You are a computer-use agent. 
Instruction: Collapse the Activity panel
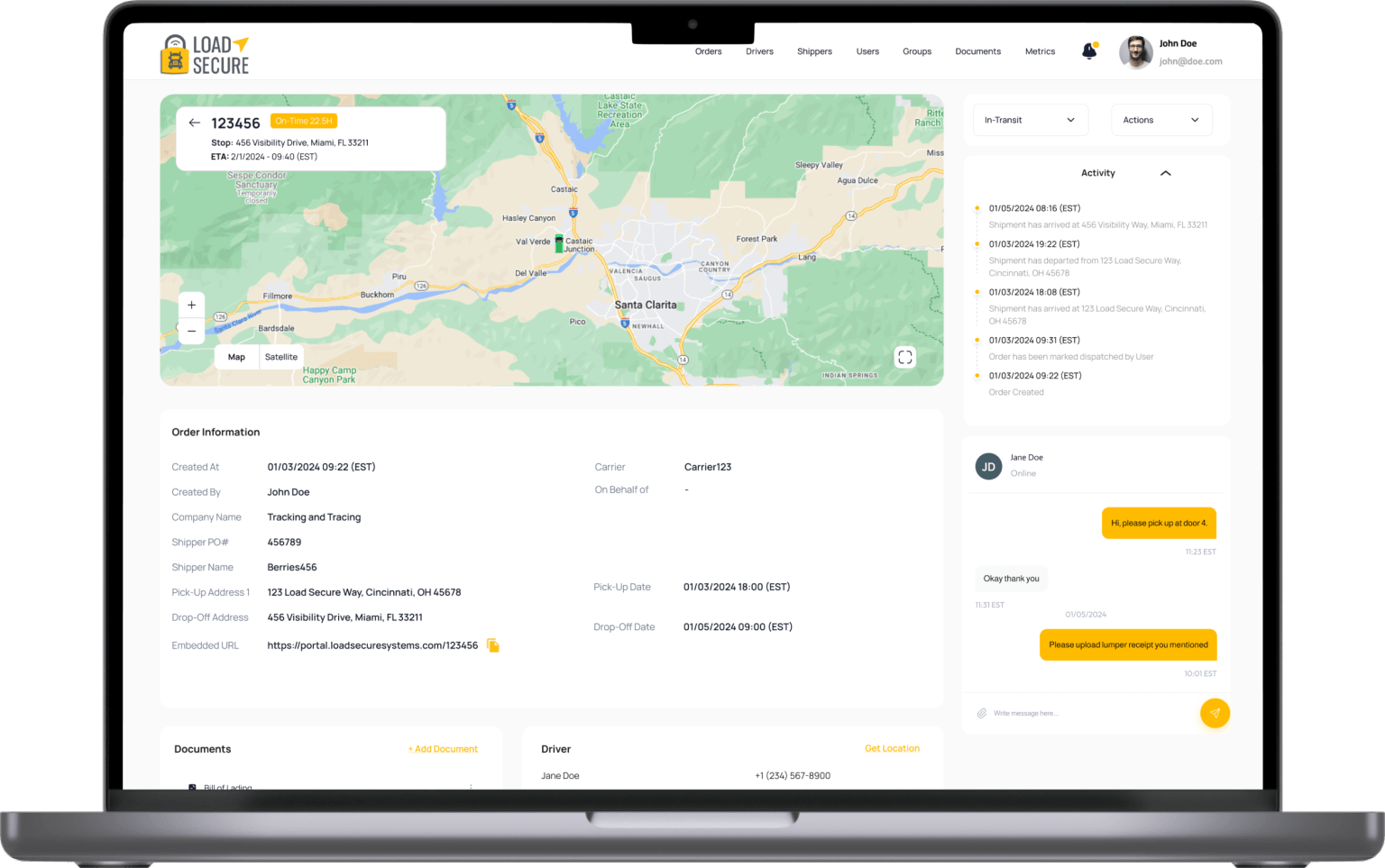[1165, 172]
